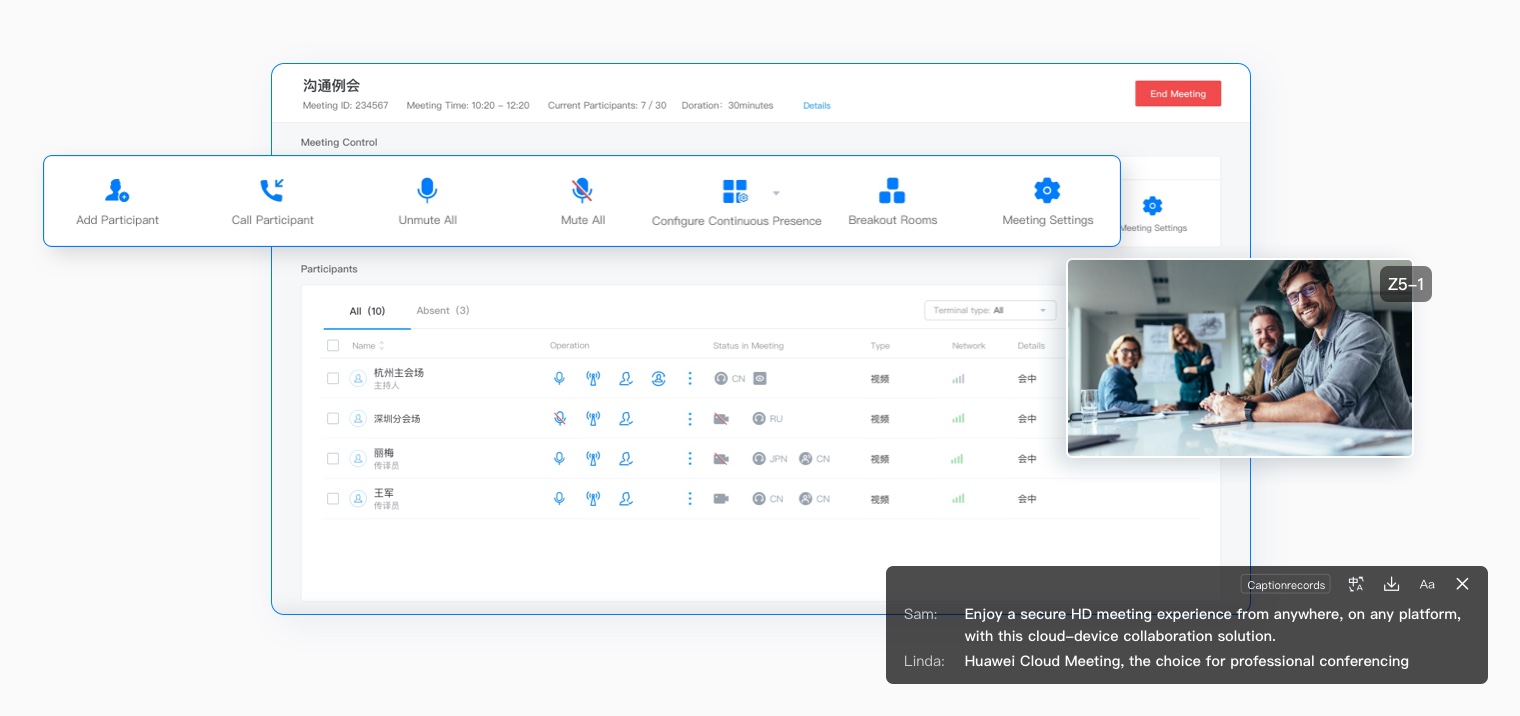
Task: Open Breakout Rooms
Action: click(x=892, y=191)
